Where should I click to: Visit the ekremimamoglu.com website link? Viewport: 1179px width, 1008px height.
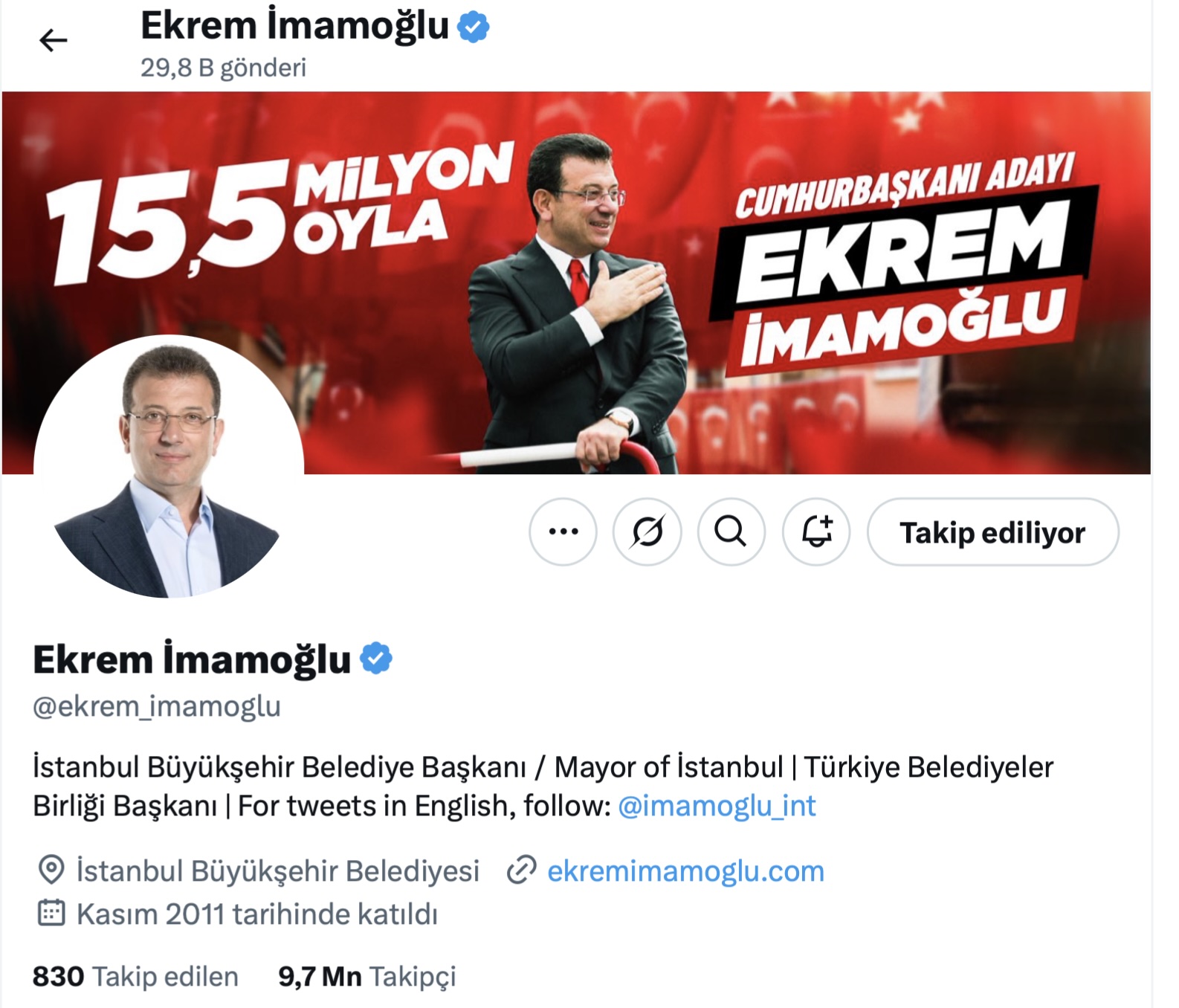tap(685, 871)
